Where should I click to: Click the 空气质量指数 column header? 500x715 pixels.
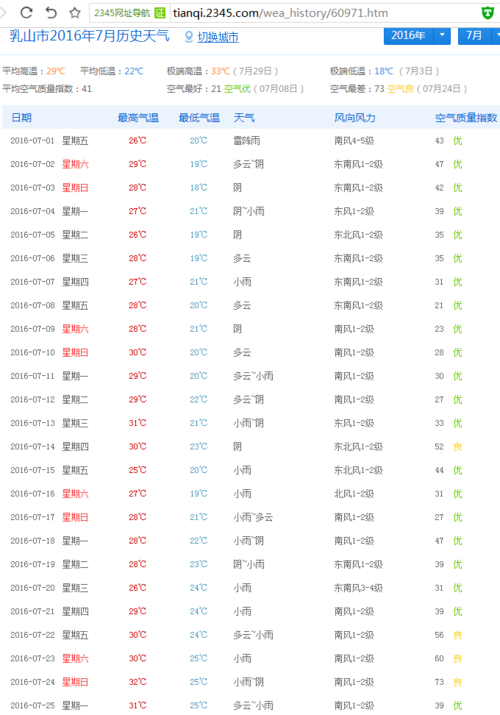466,118
